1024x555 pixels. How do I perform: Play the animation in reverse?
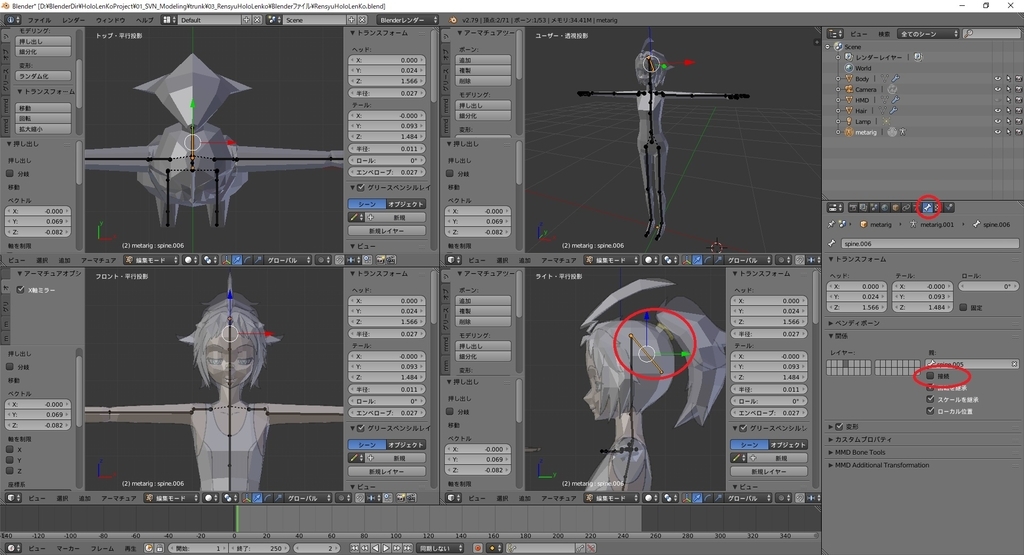(x=376, y=548)
